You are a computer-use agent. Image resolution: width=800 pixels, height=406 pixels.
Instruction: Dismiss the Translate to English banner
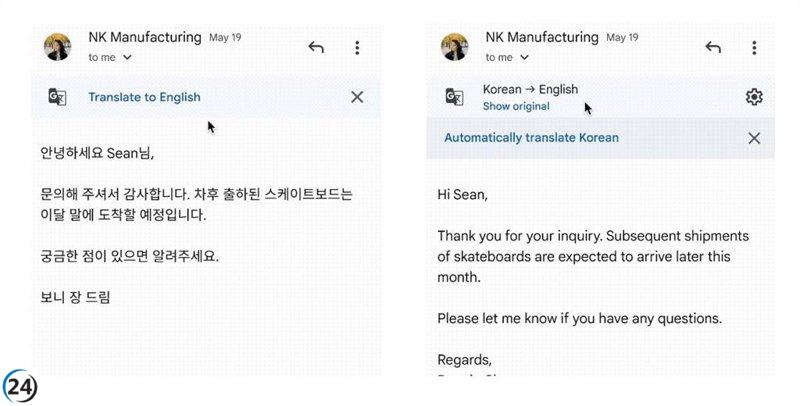(357, 97)
